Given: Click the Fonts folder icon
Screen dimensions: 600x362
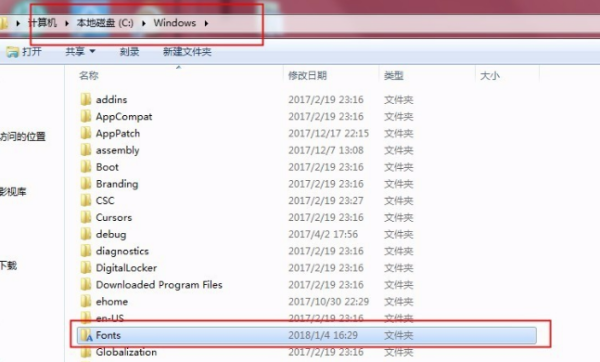Looking at the screenshot, I should pos(86,335).
